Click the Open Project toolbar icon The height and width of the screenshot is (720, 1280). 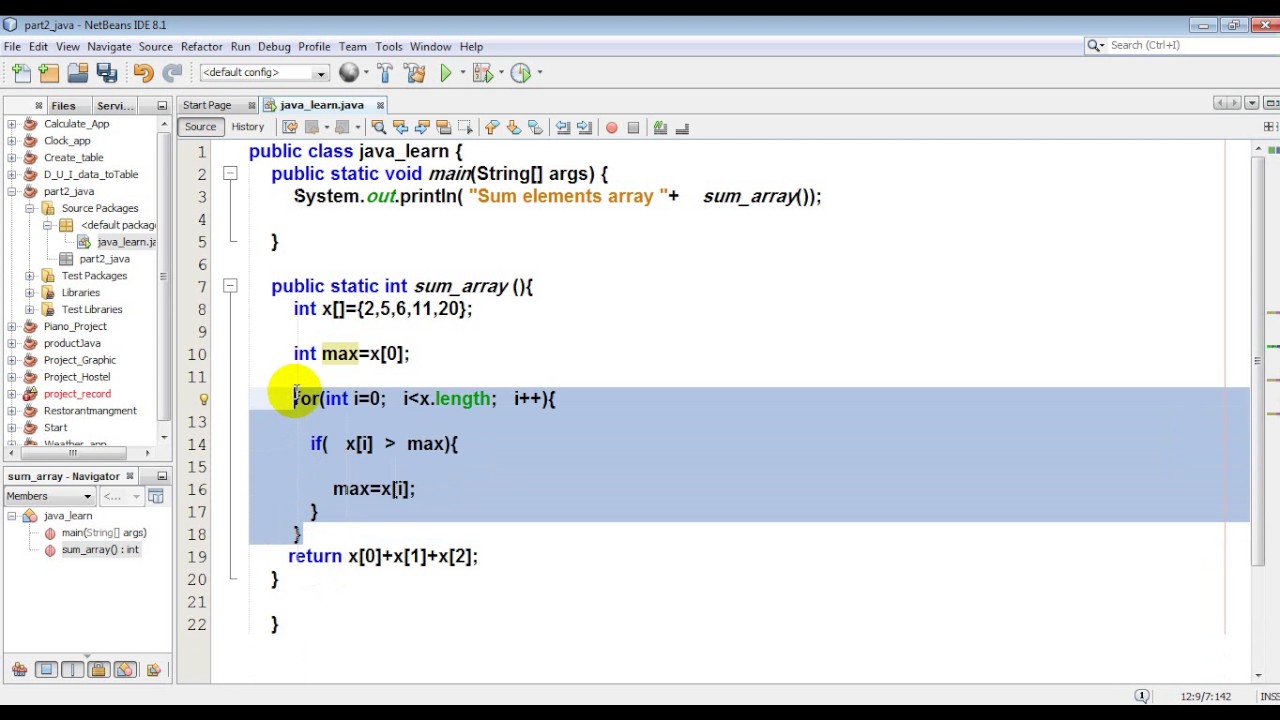tap(78, 72)
